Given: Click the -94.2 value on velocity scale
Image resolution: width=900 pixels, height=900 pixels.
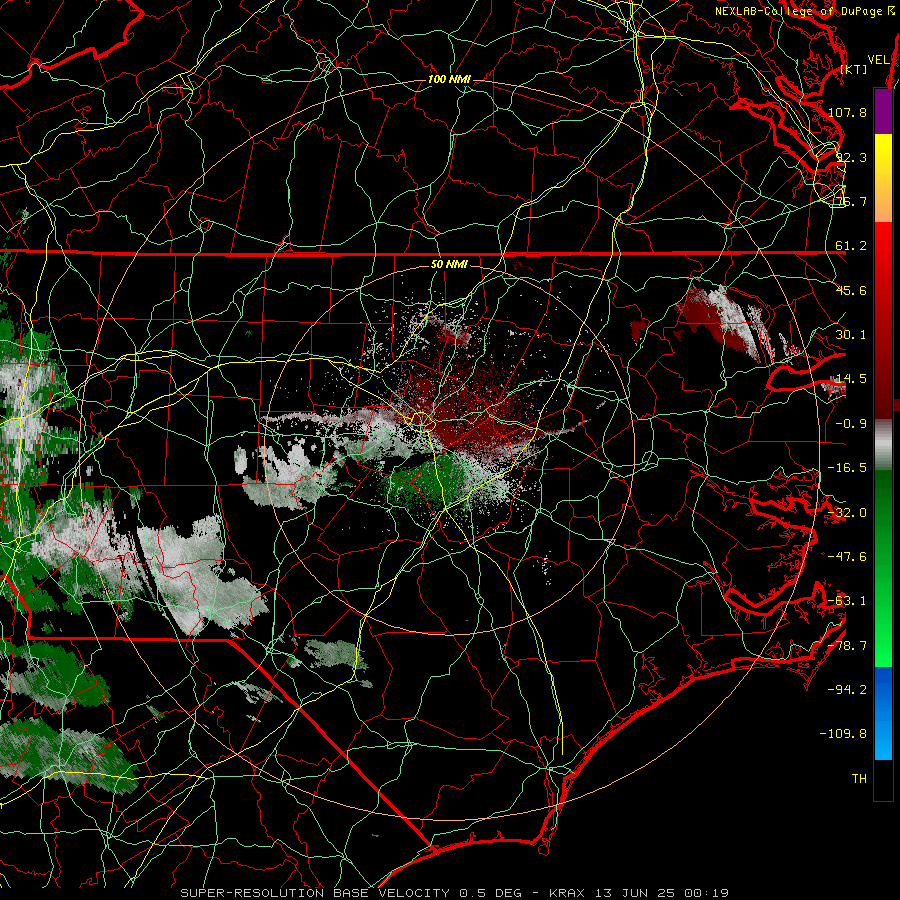Looking at the screenshot, I should (x=847, y=690).
